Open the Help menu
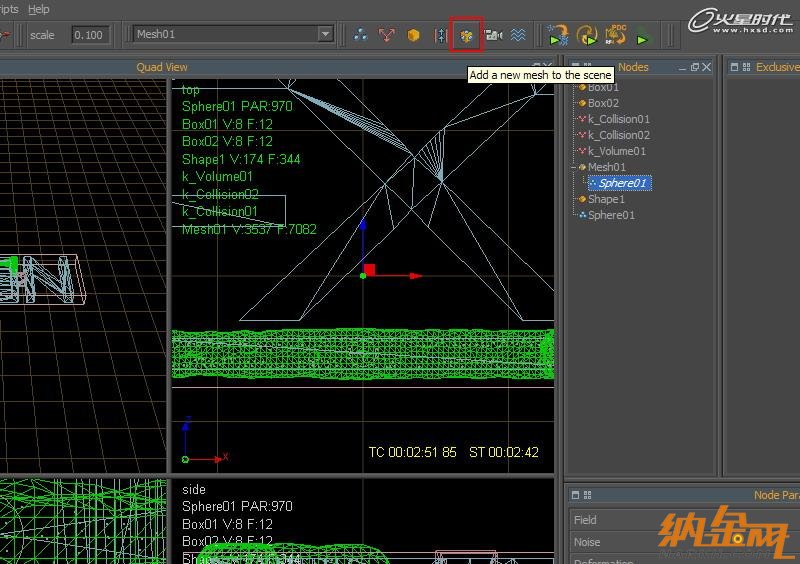The image size is (800, 564). pyautogui.click(x=38, y=9)
